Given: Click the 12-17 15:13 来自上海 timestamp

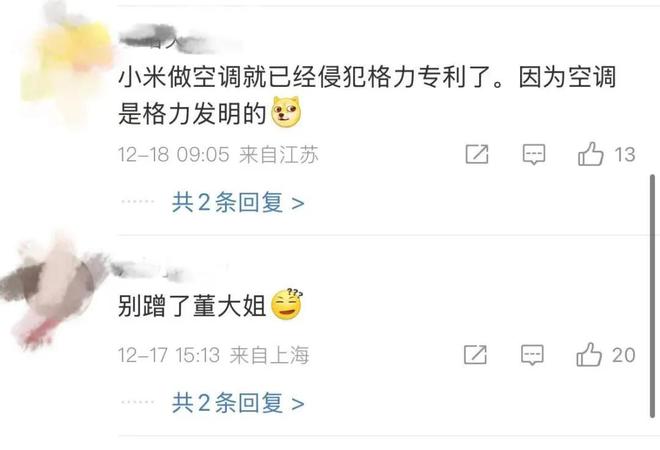Looking at the screenshot, I should pyautogui.click(x=213, y=355).
